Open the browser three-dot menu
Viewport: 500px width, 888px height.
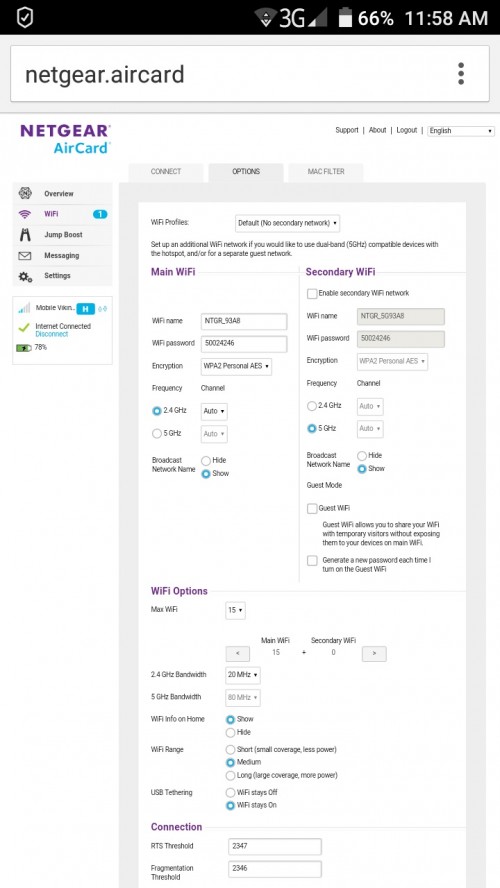pos(461,74)
